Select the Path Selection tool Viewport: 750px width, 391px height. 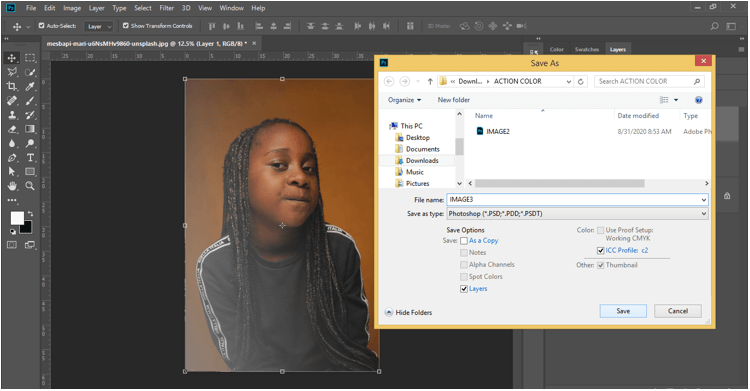coord(12,171)
